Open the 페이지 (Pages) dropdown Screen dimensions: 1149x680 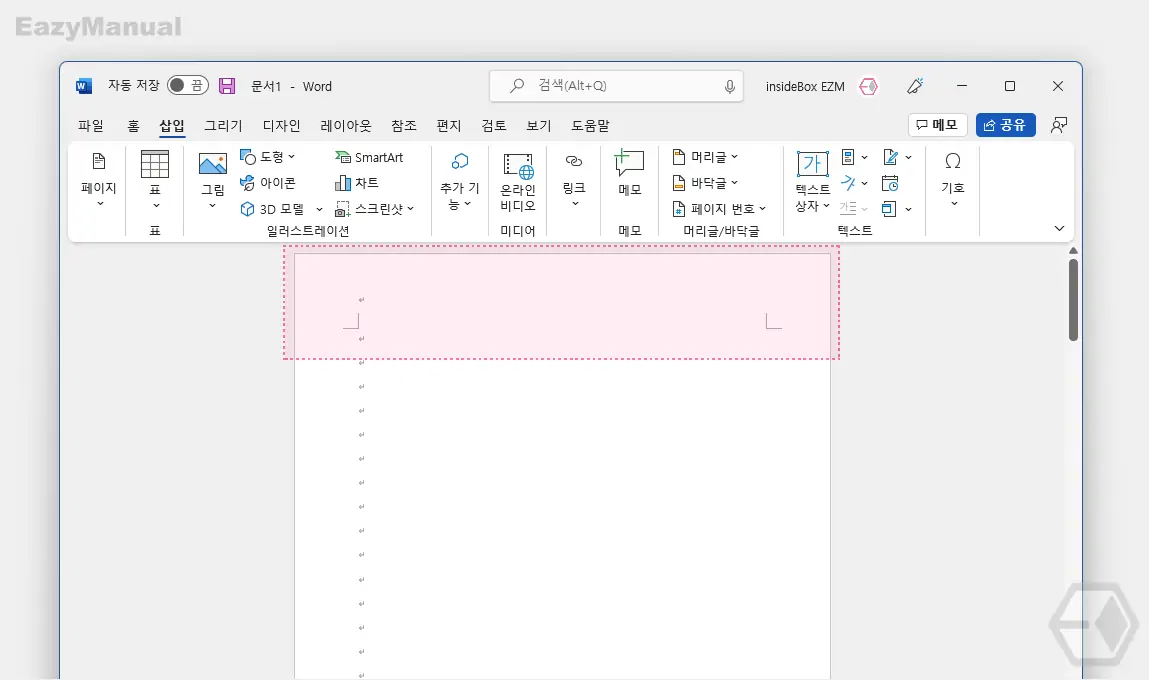click(x=99, y=181)
